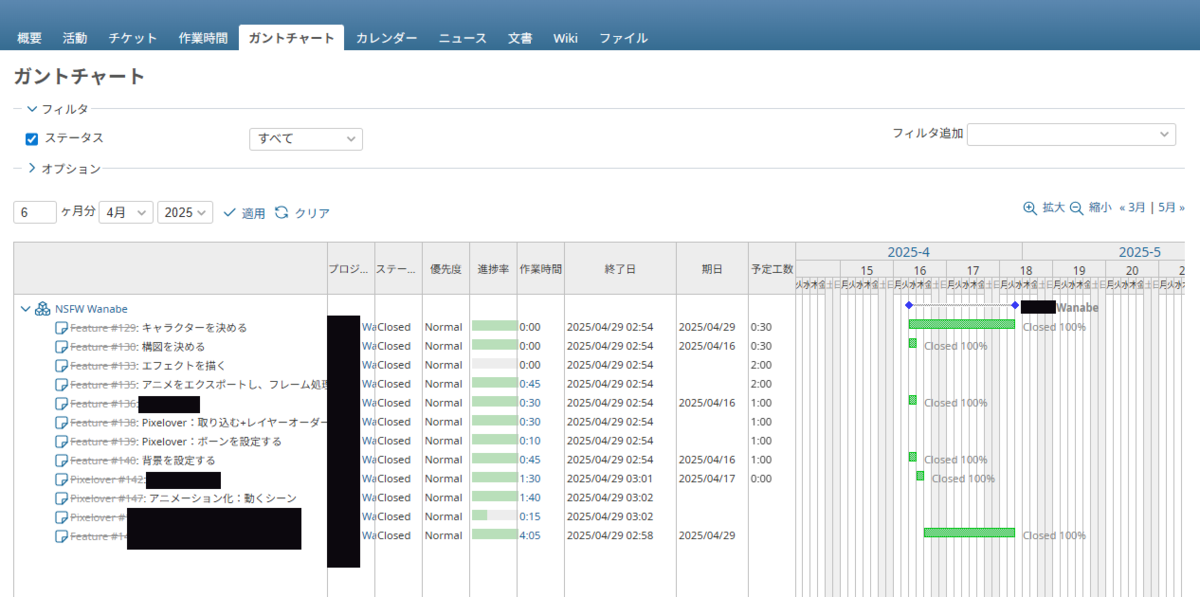Click the issue icon for Feature #135
The width and height of the screenshot is (1200, 597).
click(61, 384)
